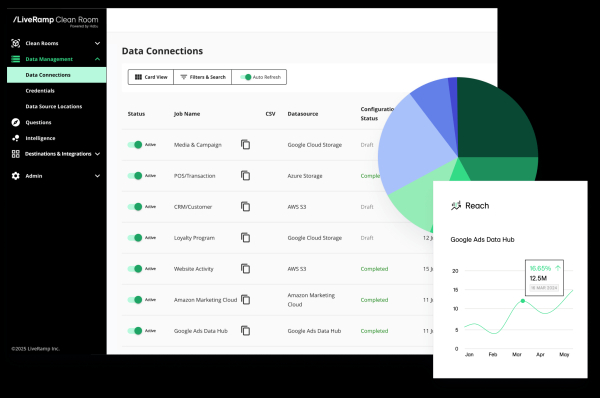Switch to Card View
Viewport: 600px width, 398px height.
click(x=151, y=77)
